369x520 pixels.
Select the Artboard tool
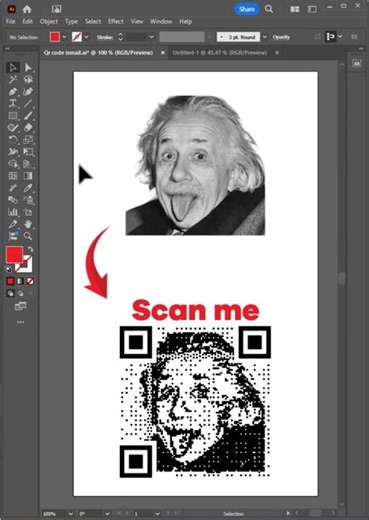pyautogui.click(x=28, y=212)
